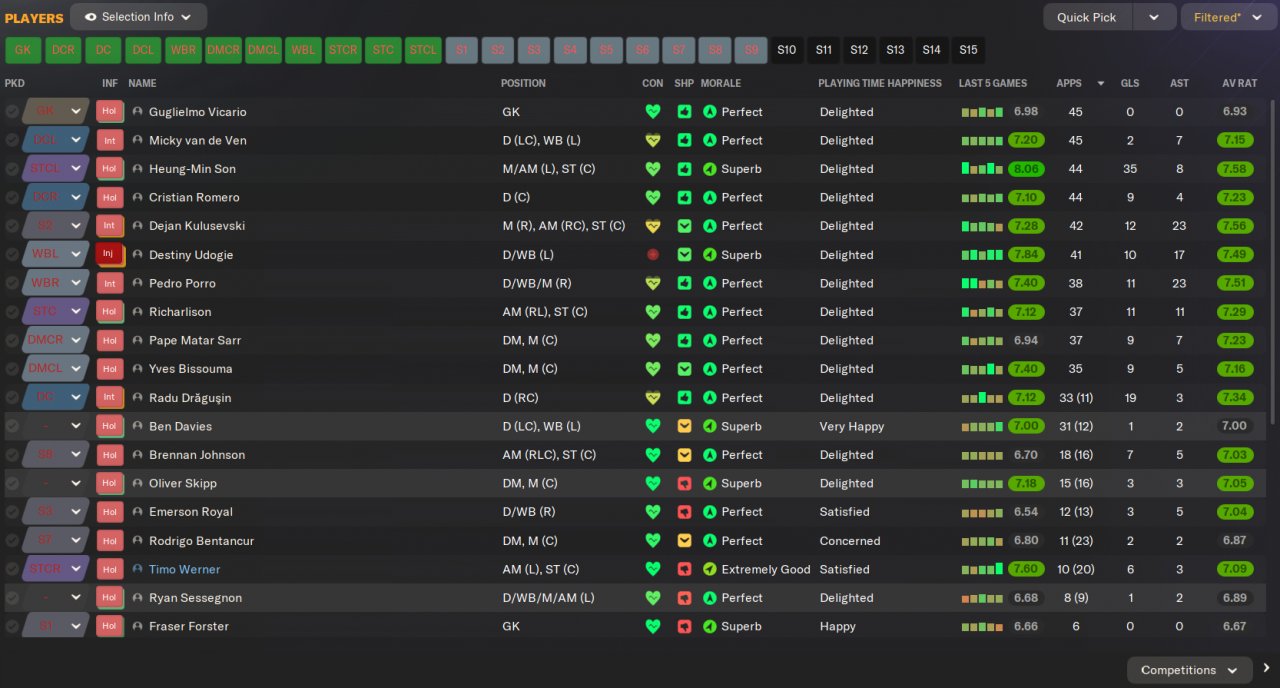Click Guglielmo Vicario's green sharpness icon
Viewport: 1280px width, 688px height.
click(x=684, y=112)
